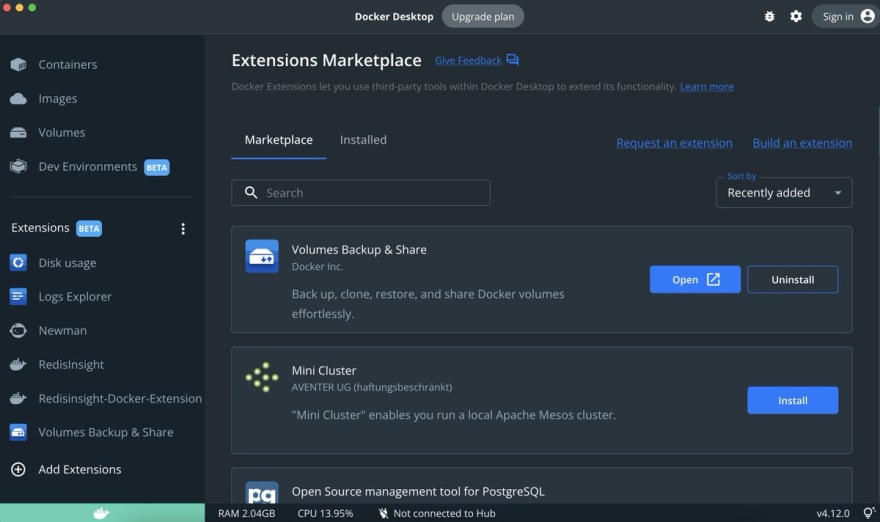Click the Mini Cluster card icon
This screenshot has width=880, height=522.
click(262, 377)
